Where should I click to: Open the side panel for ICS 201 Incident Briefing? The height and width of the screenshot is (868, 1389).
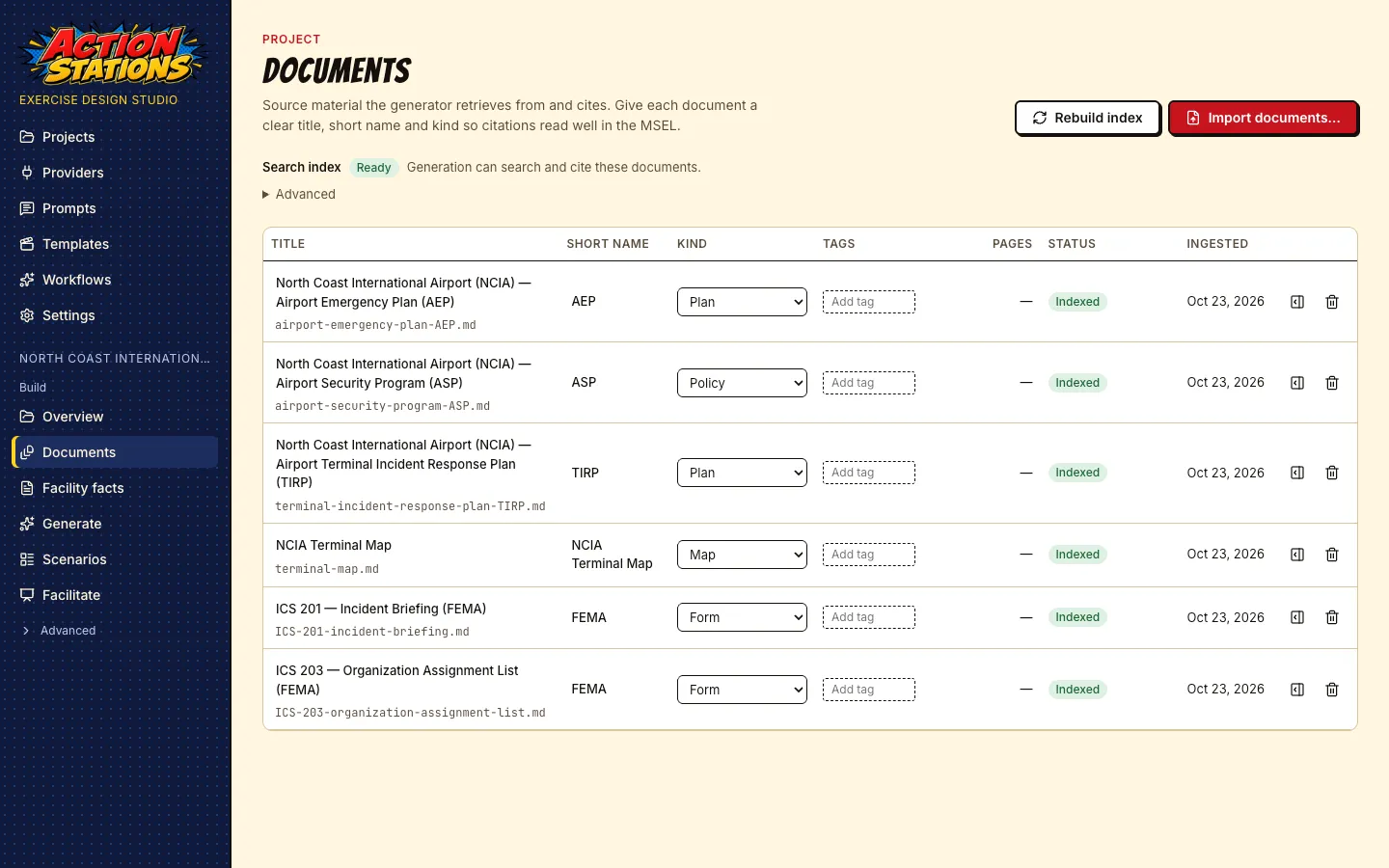click(1297, 617)
